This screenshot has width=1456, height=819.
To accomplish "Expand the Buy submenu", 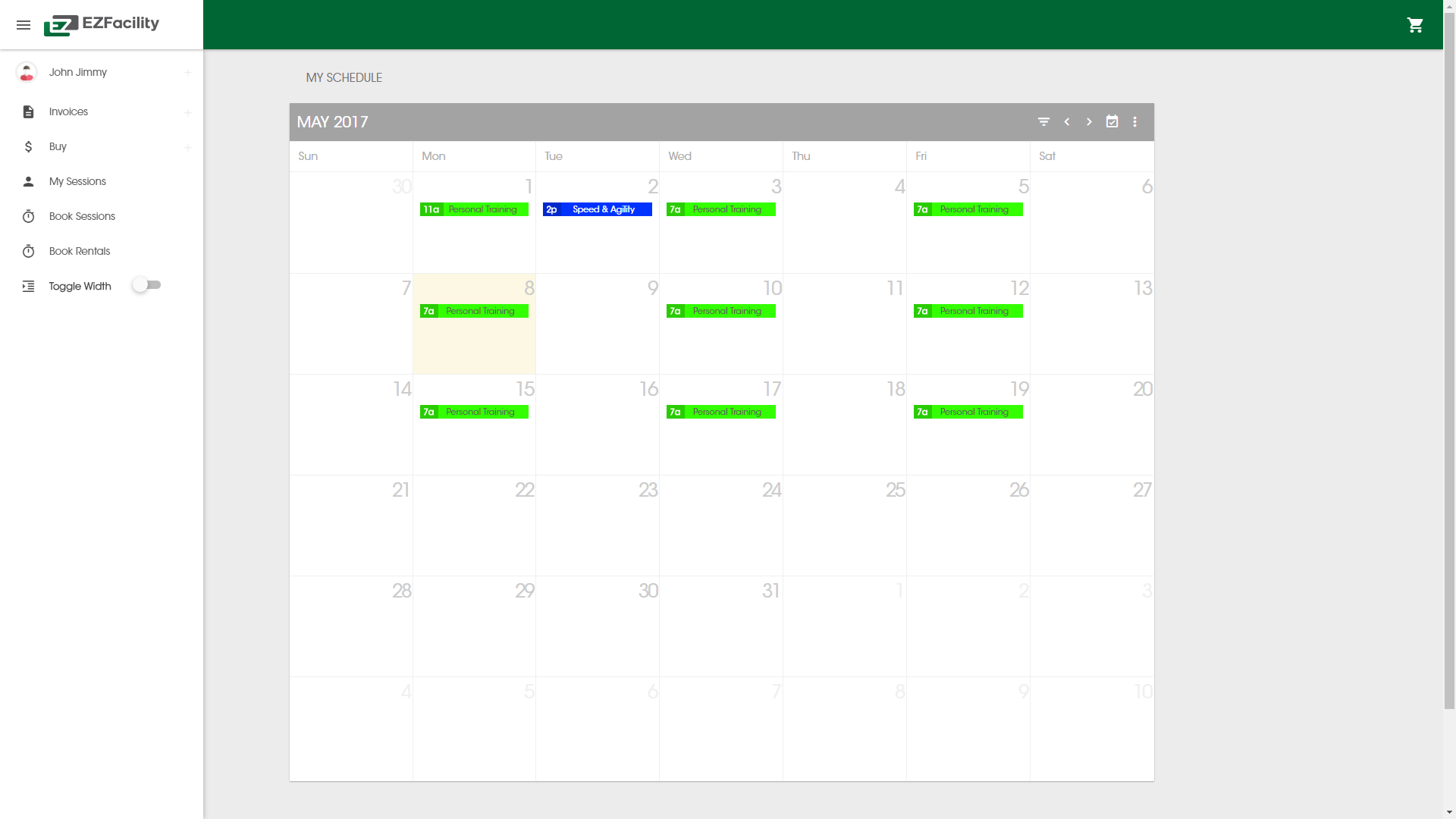I will click(187, 147).
